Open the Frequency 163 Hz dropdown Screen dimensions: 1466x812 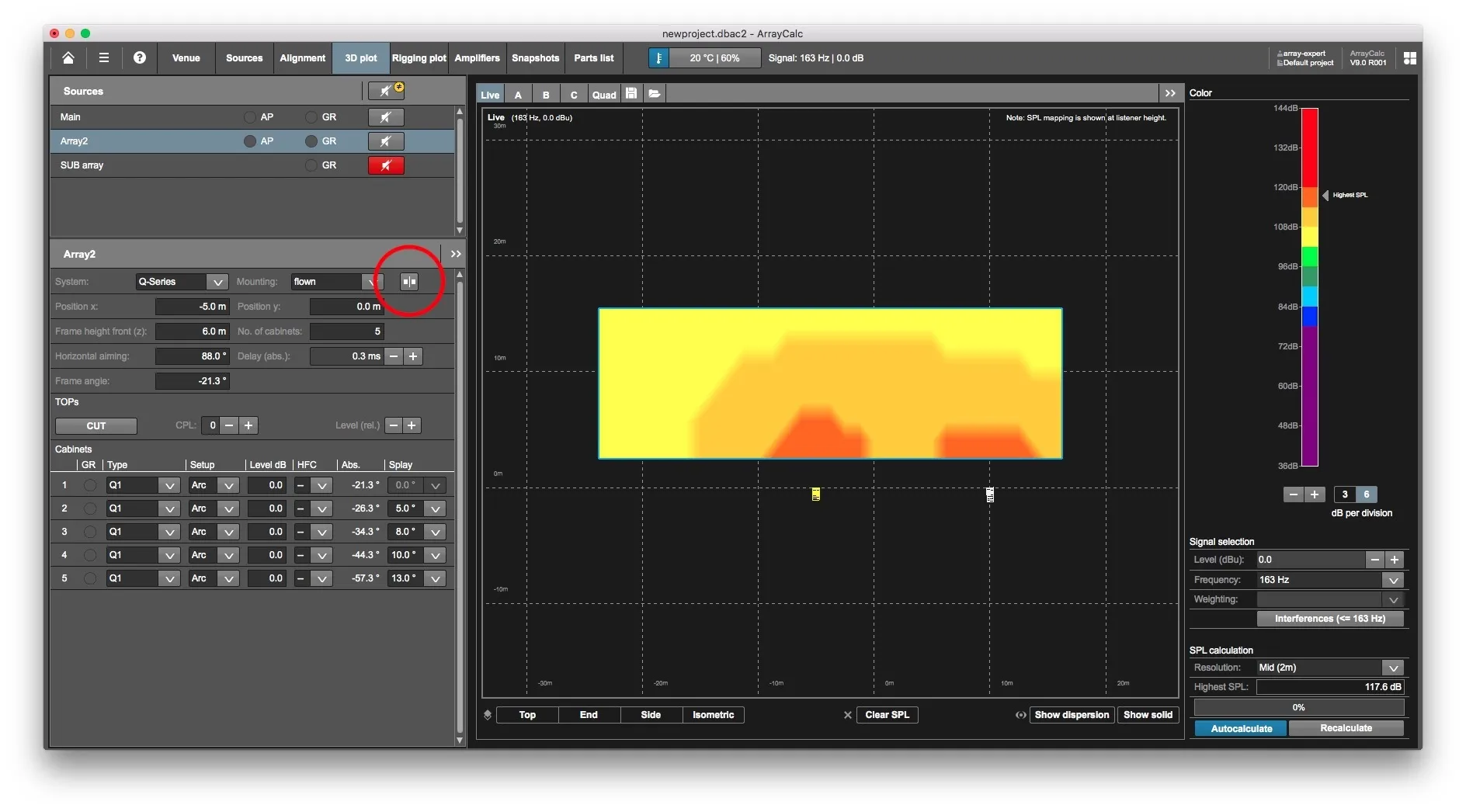(1331, 580)
